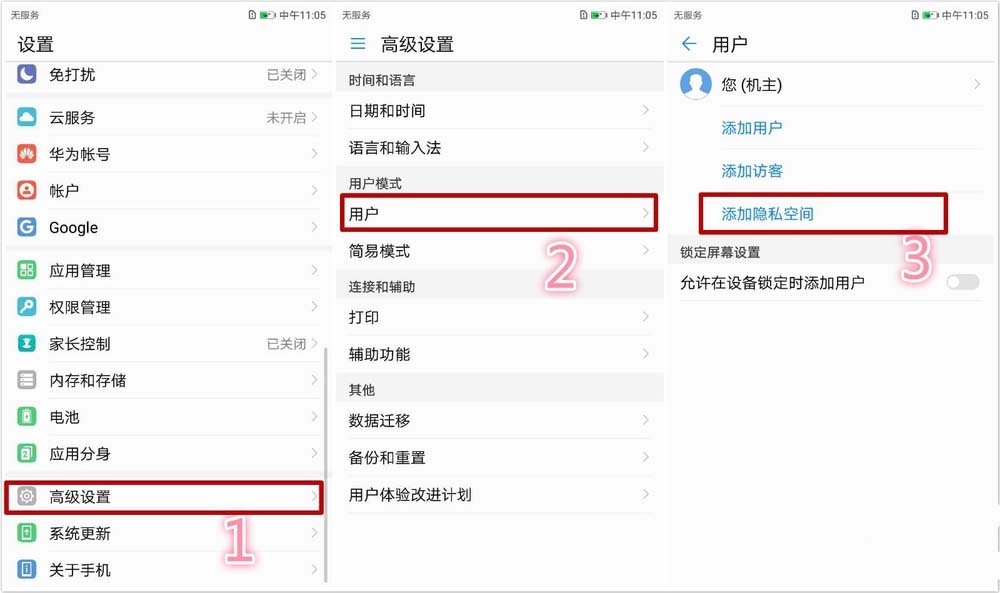Open the hamburger menu beside 高级设置

(x=358, y=43)
